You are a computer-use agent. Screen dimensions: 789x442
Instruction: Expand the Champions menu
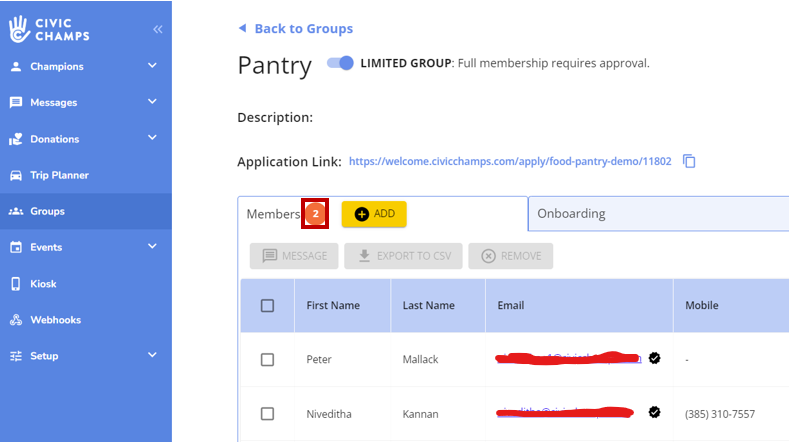pyautogui.click(x=152, y=66)
